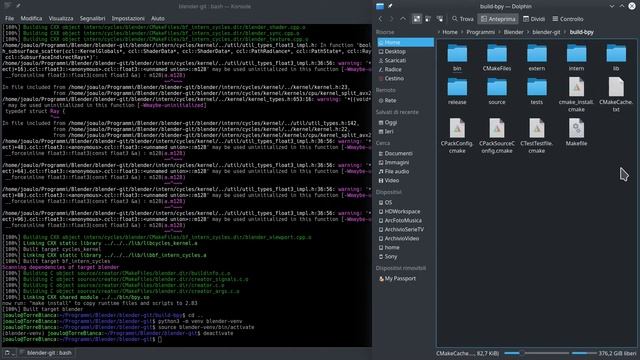This screenshot has width=640, height=360.
Task: Open Home in the Risorse places list
Action: click(x=405, y=42)
